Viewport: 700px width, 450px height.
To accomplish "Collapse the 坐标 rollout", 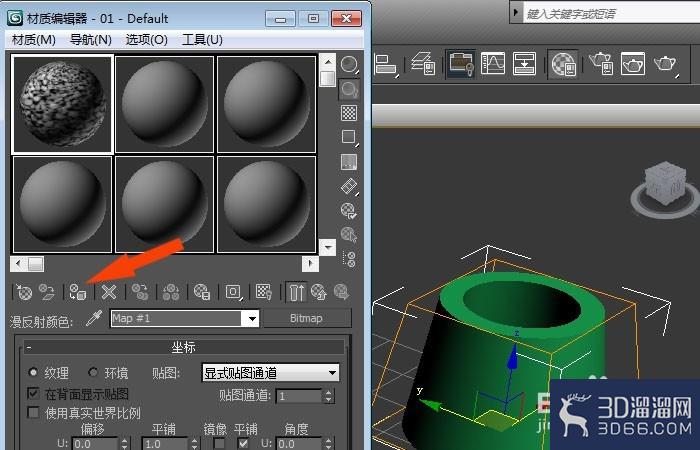I will (183, 347).
